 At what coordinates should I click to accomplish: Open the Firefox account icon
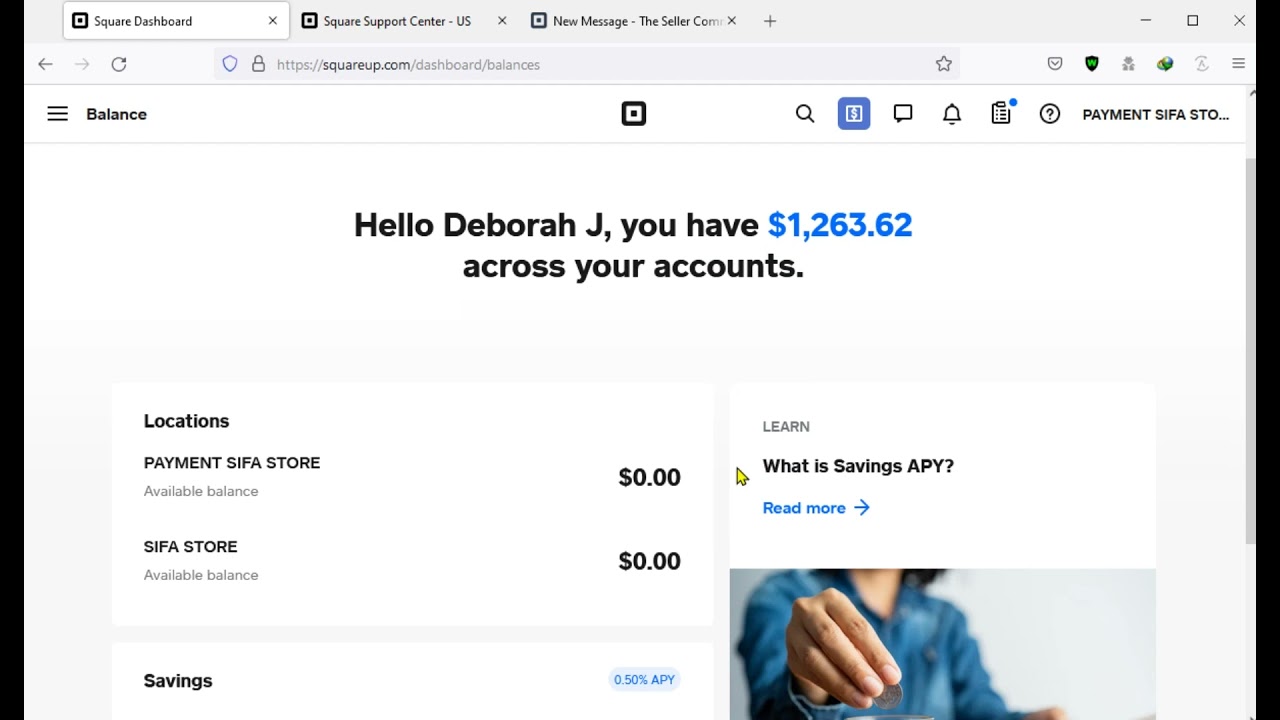[x=1202, y=64]
